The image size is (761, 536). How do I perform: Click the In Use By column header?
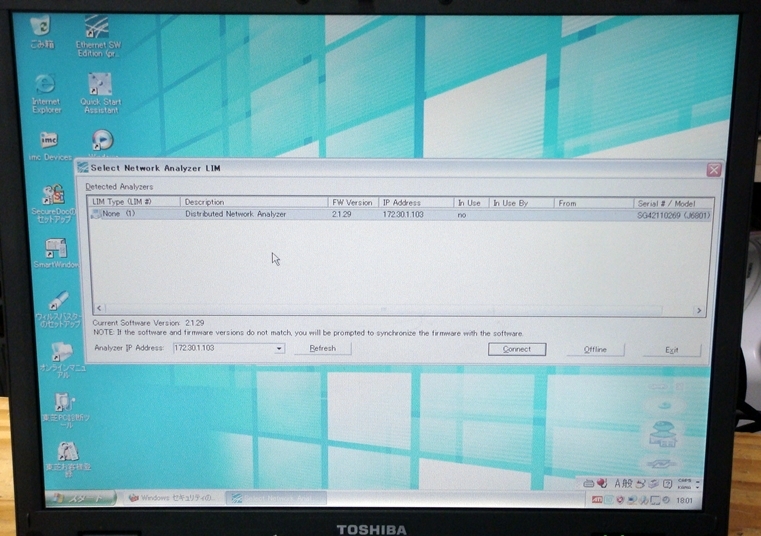tap(521, 203)
